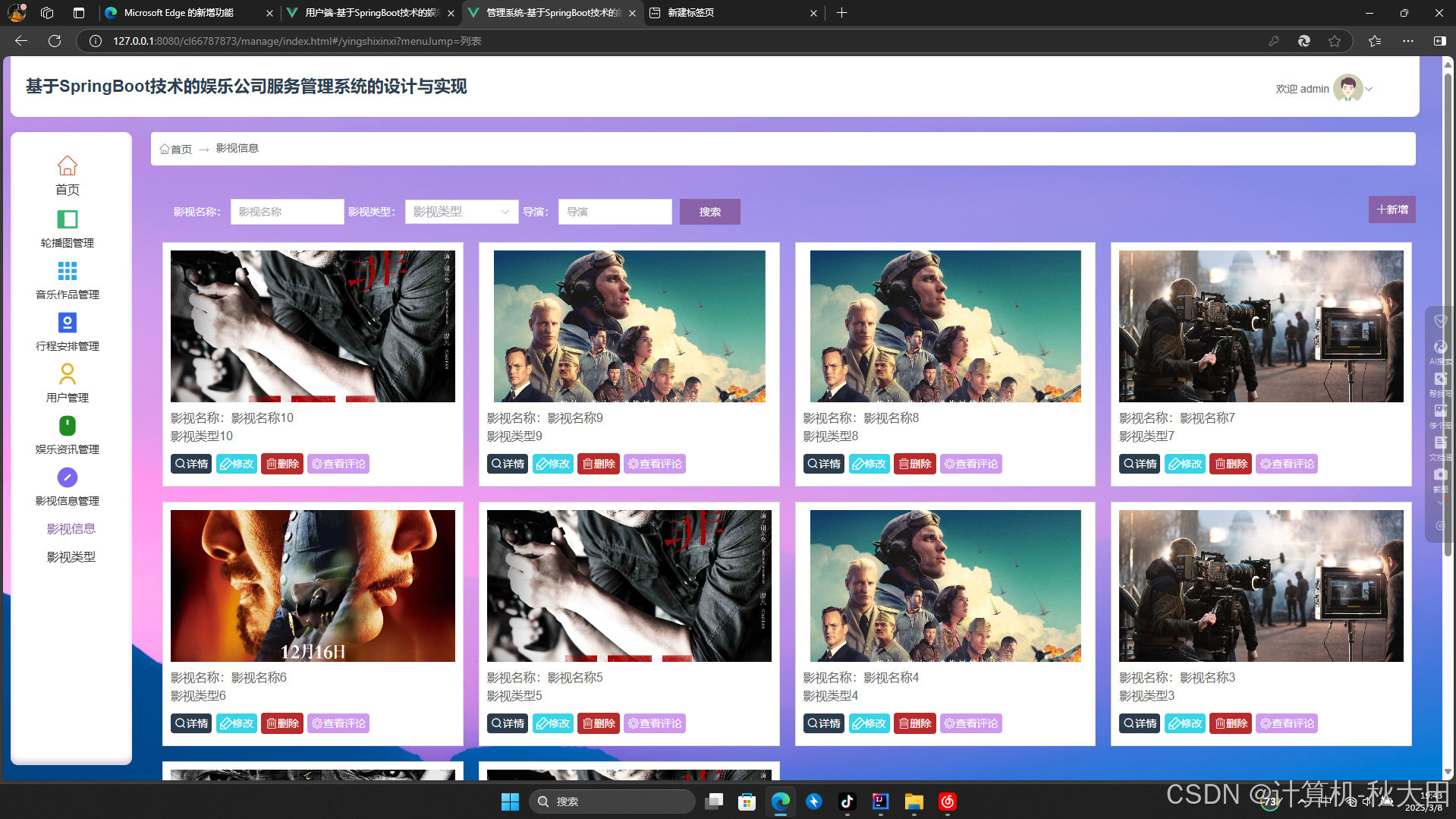Collapse 影视信息管理 purple edit icon
Screen dimensions: 1456x819
pyautogui.click(x=68, y=477)
